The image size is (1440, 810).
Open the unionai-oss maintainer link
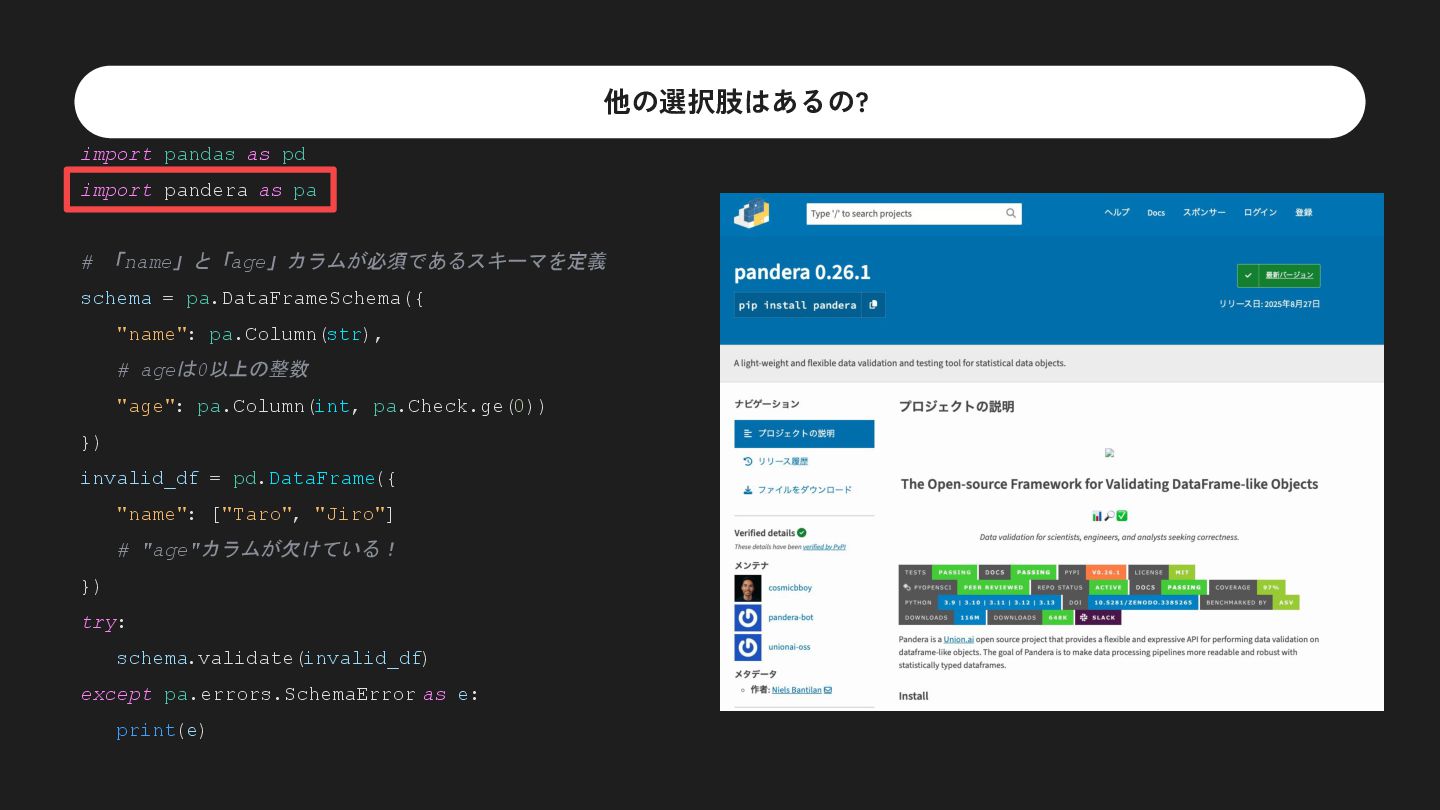pos(789,647)
